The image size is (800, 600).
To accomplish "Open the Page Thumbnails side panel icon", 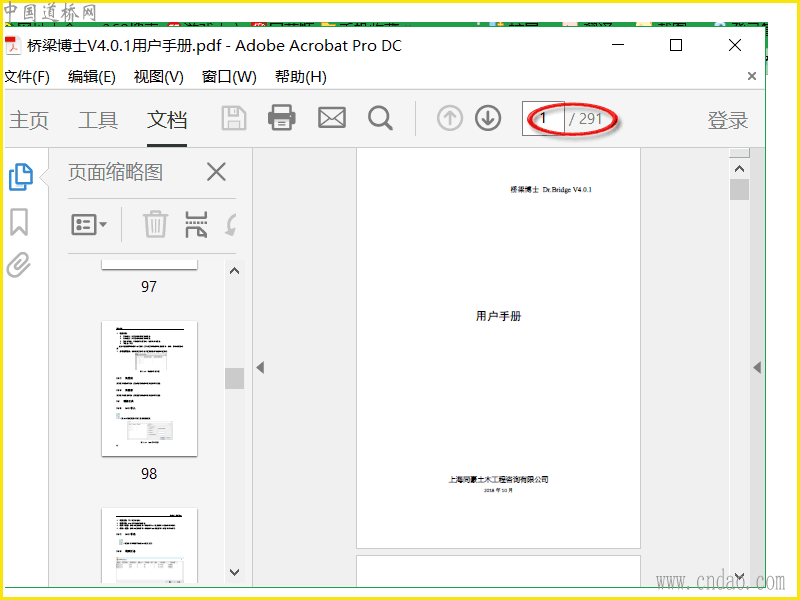I will tap(20, 177).
